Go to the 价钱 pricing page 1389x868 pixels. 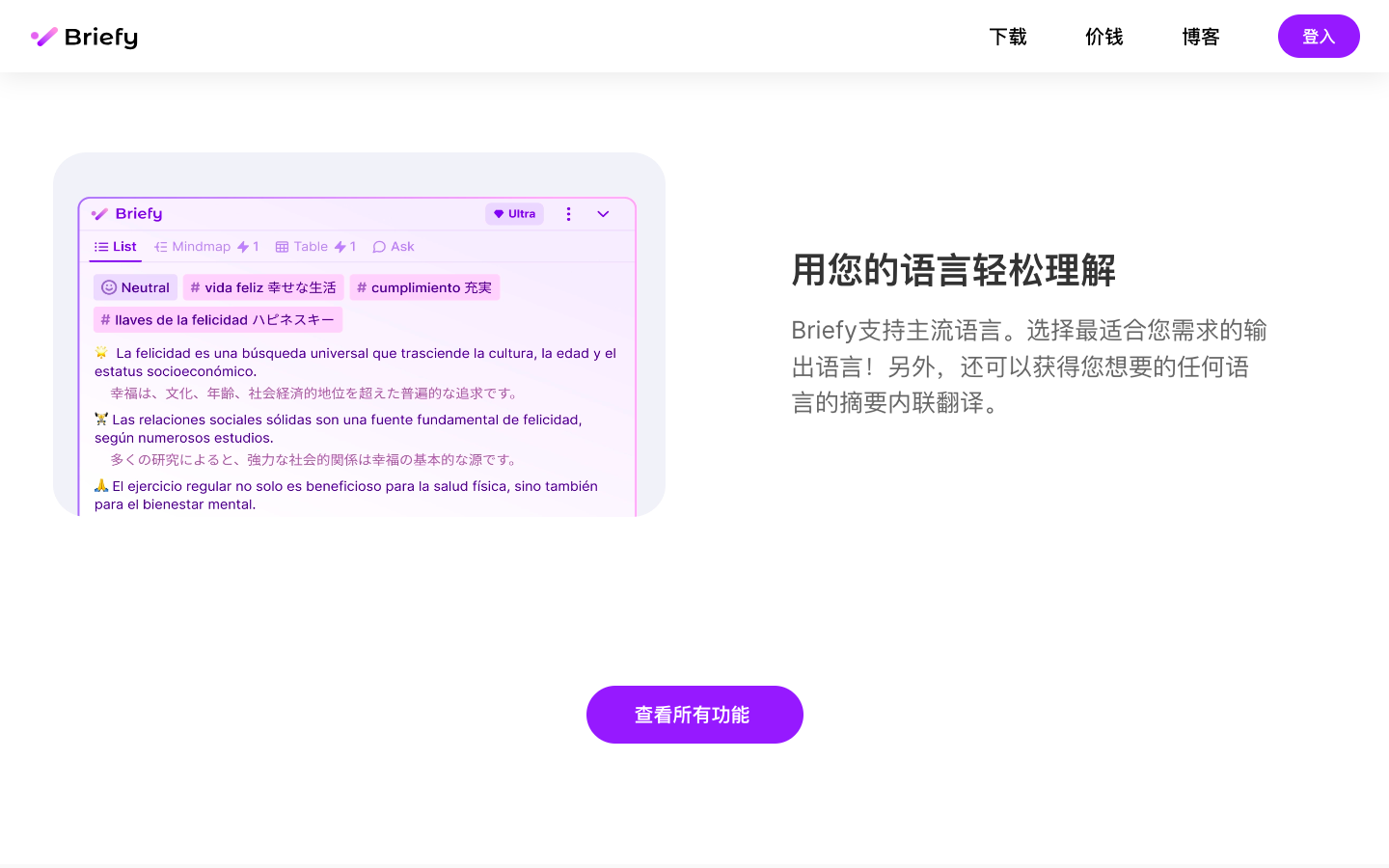pos(1103,37)
